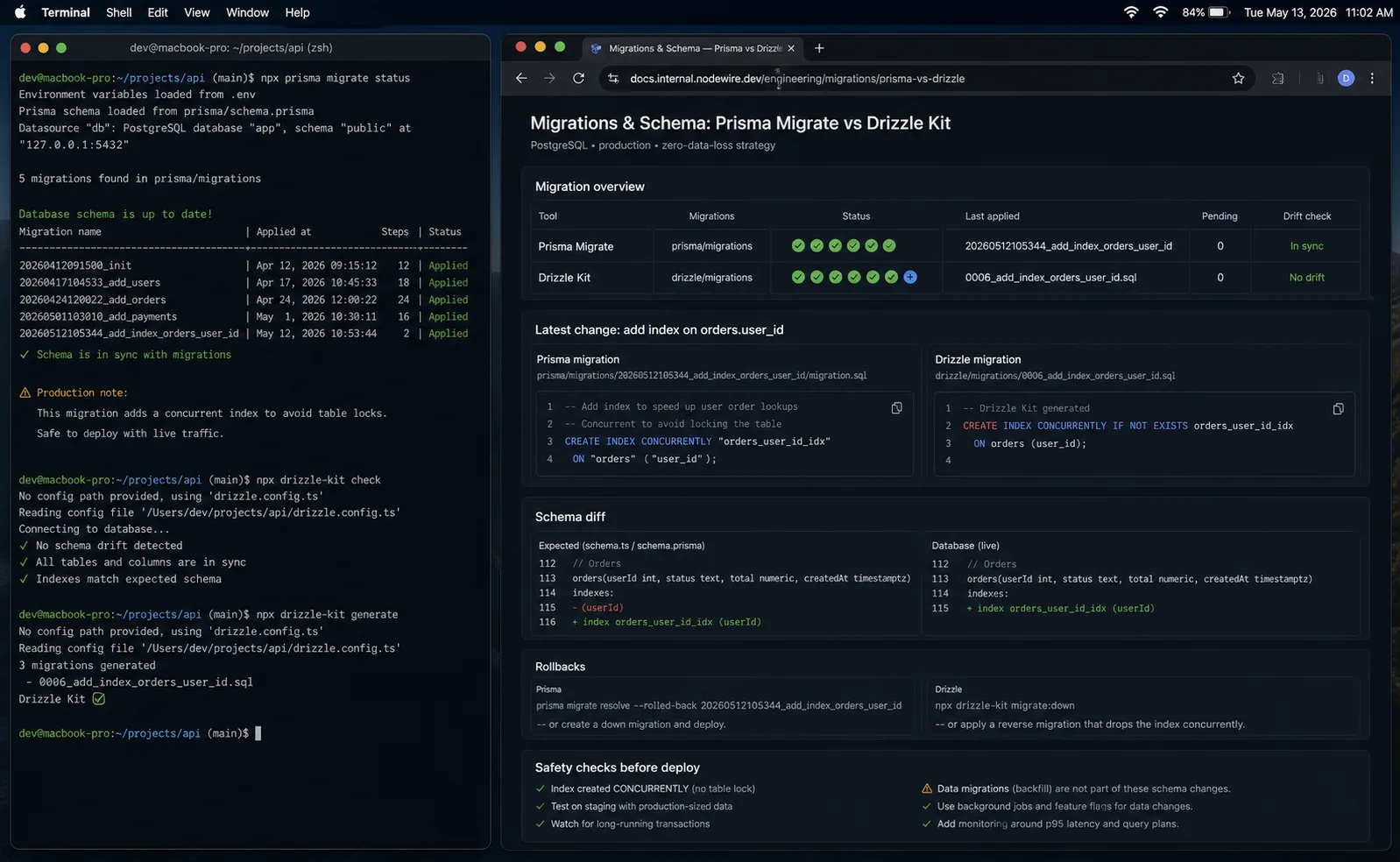Click the green checkbox emoji after Drizzle Kit
1400x862 pixels.
pos(98,699)
